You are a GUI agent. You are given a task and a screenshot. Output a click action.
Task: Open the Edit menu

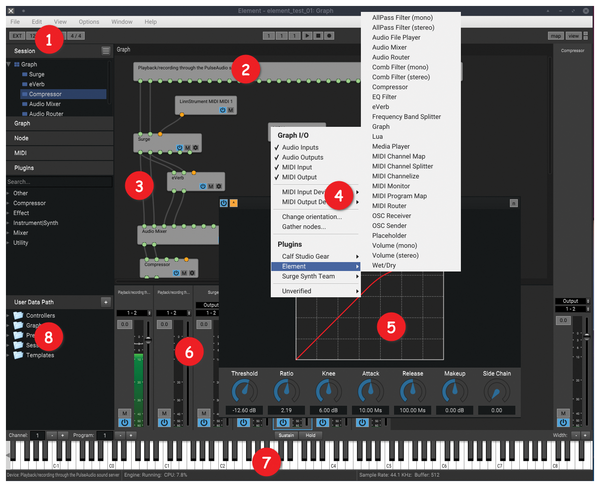(37, 22)
